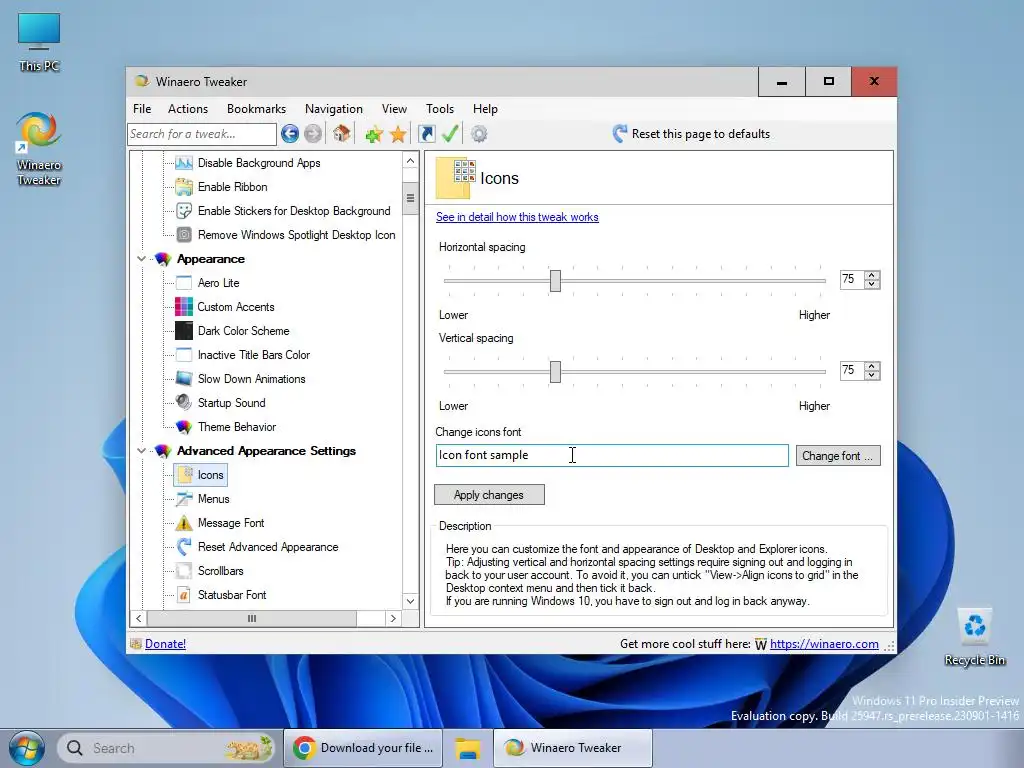Click the Start button on taskbar
The width and height of the screenshot is (1024, 768).
[27, 748]
